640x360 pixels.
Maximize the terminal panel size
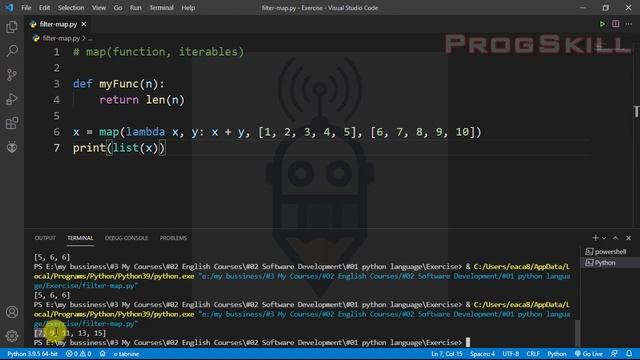point(616,238)
